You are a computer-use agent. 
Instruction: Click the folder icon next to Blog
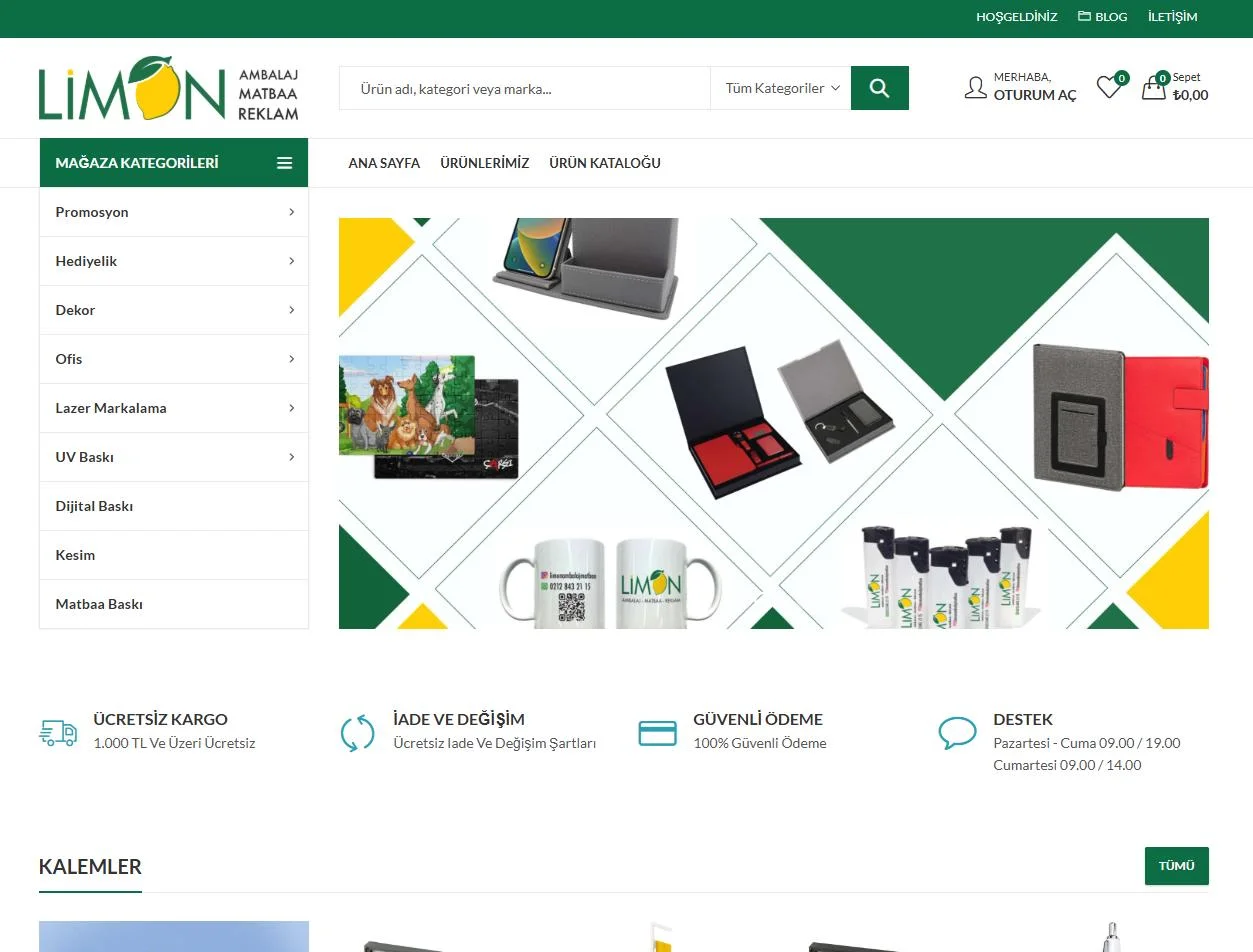pos(1084,16)
